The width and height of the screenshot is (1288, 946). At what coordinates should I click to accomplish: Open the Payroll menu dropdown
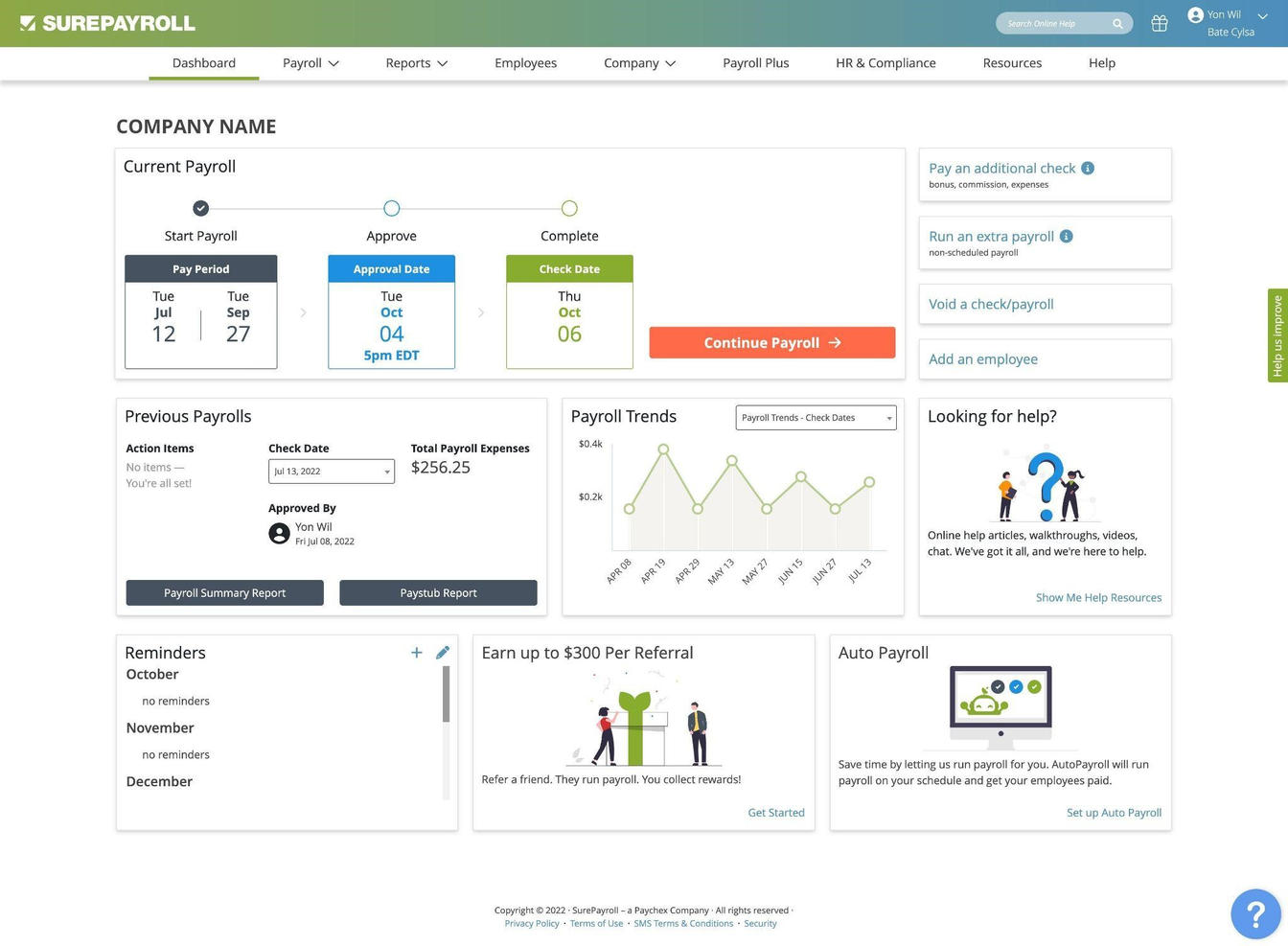[x=310, y=63]
